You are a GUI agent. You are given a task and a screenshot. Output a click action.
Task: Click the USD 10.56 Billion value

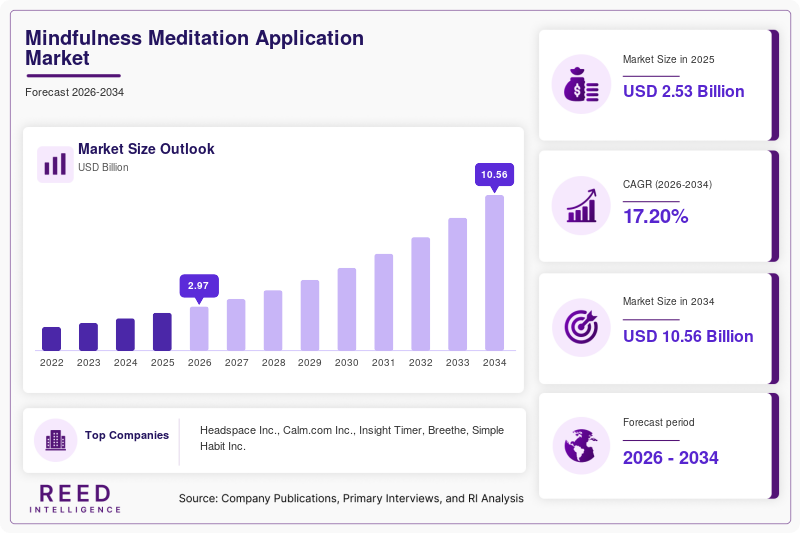coord(688,337)
